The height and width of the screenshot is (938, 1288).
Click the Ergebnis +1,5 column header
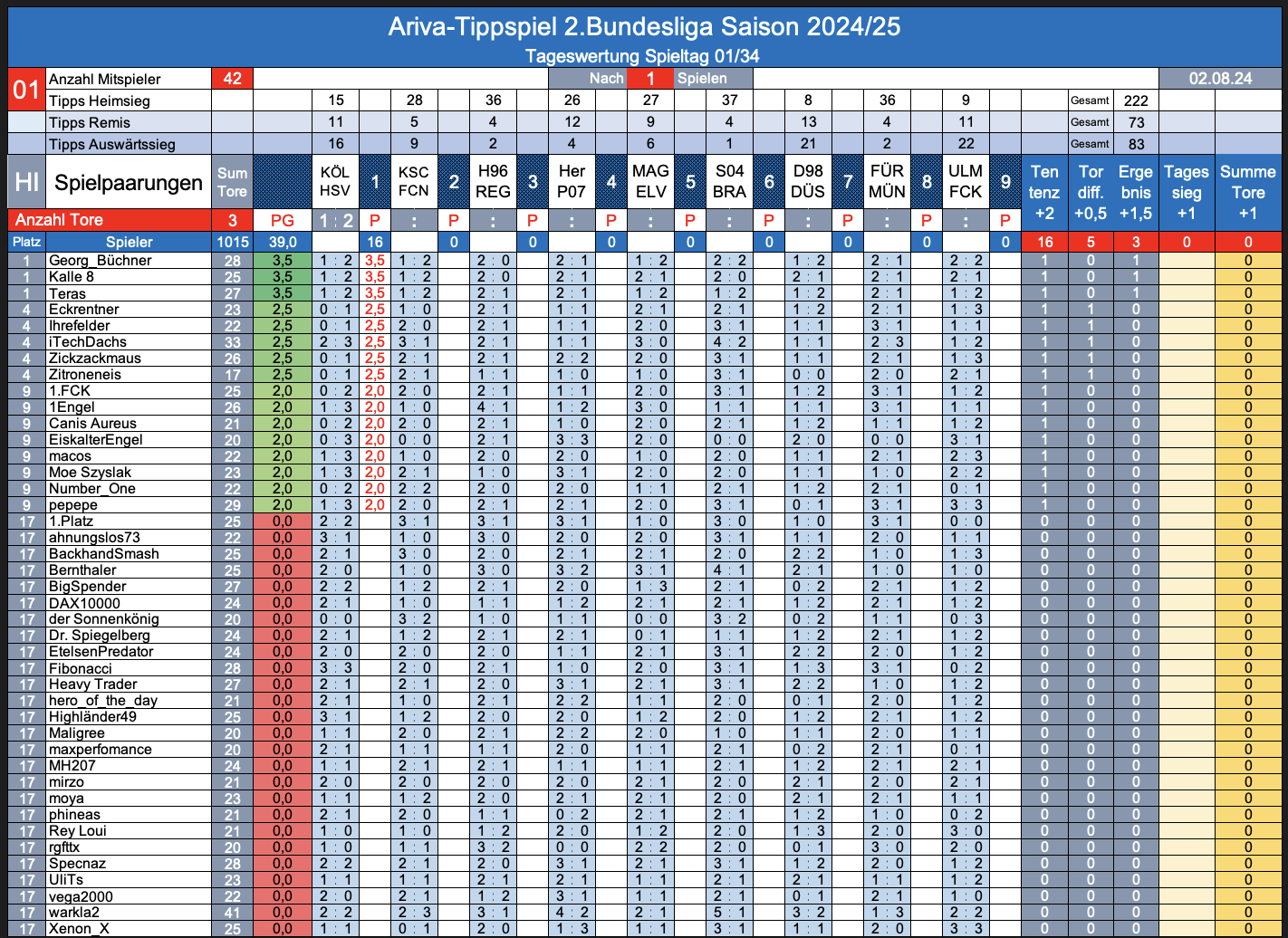tap(1136, 192)
